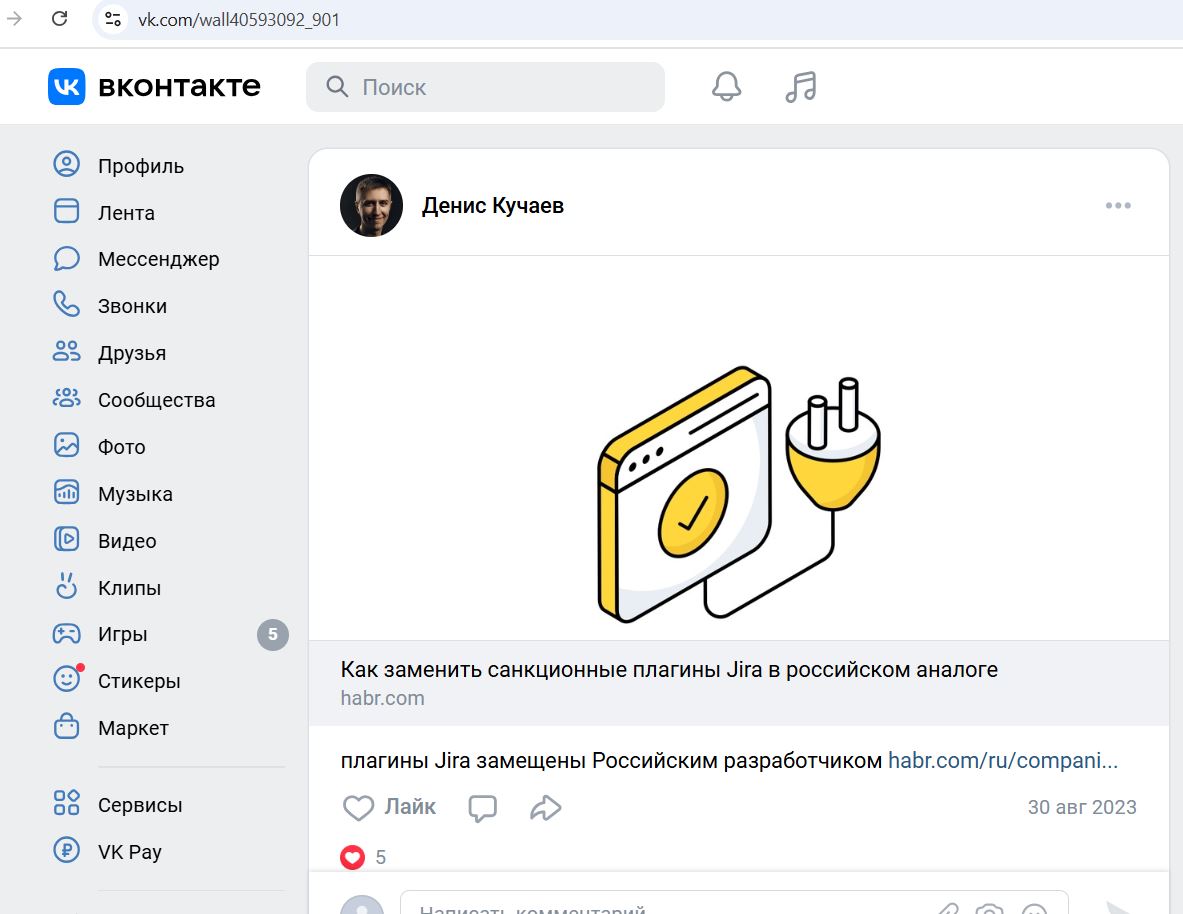Viewport: 1183px width, 914px height.
Task: Open Сервисы menu item
Action: [140, 805]
